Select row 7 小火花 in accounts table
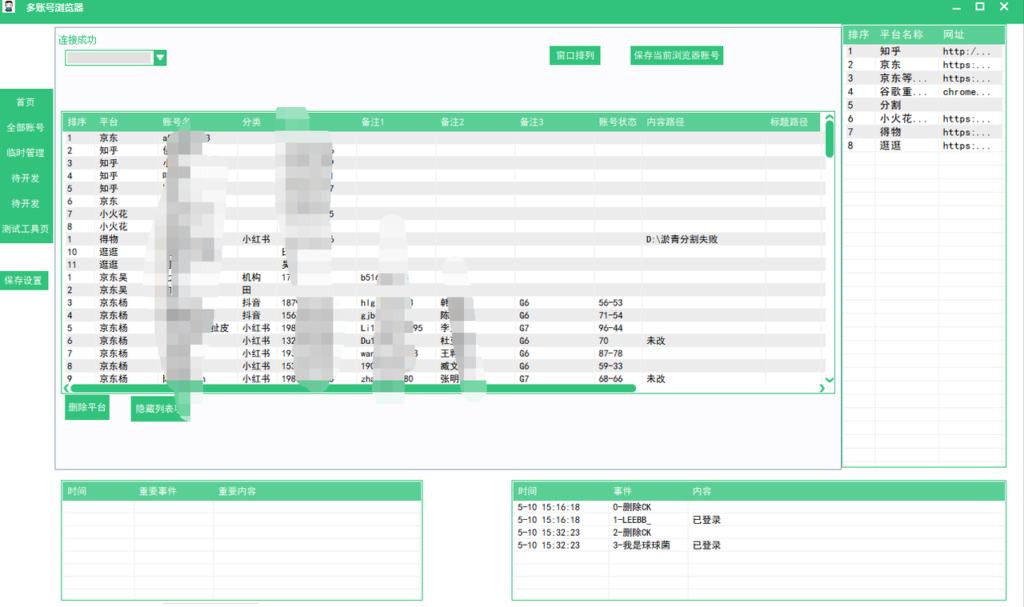1024x607 pixels. pyautogui.click(x=444, y=214)
